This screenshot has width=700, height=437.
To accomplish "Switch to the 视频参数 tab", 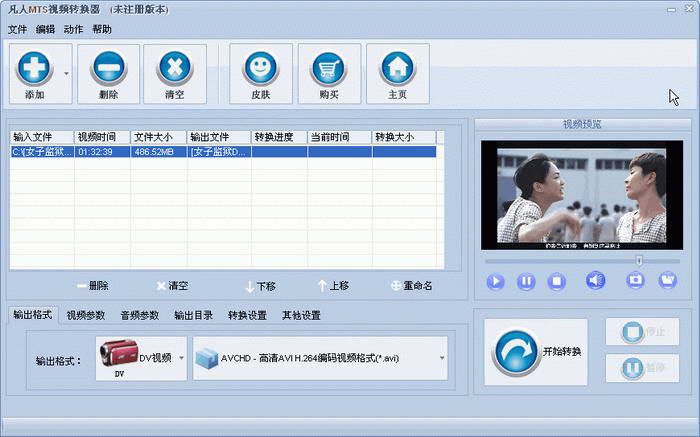I will (x=85, y=315).
